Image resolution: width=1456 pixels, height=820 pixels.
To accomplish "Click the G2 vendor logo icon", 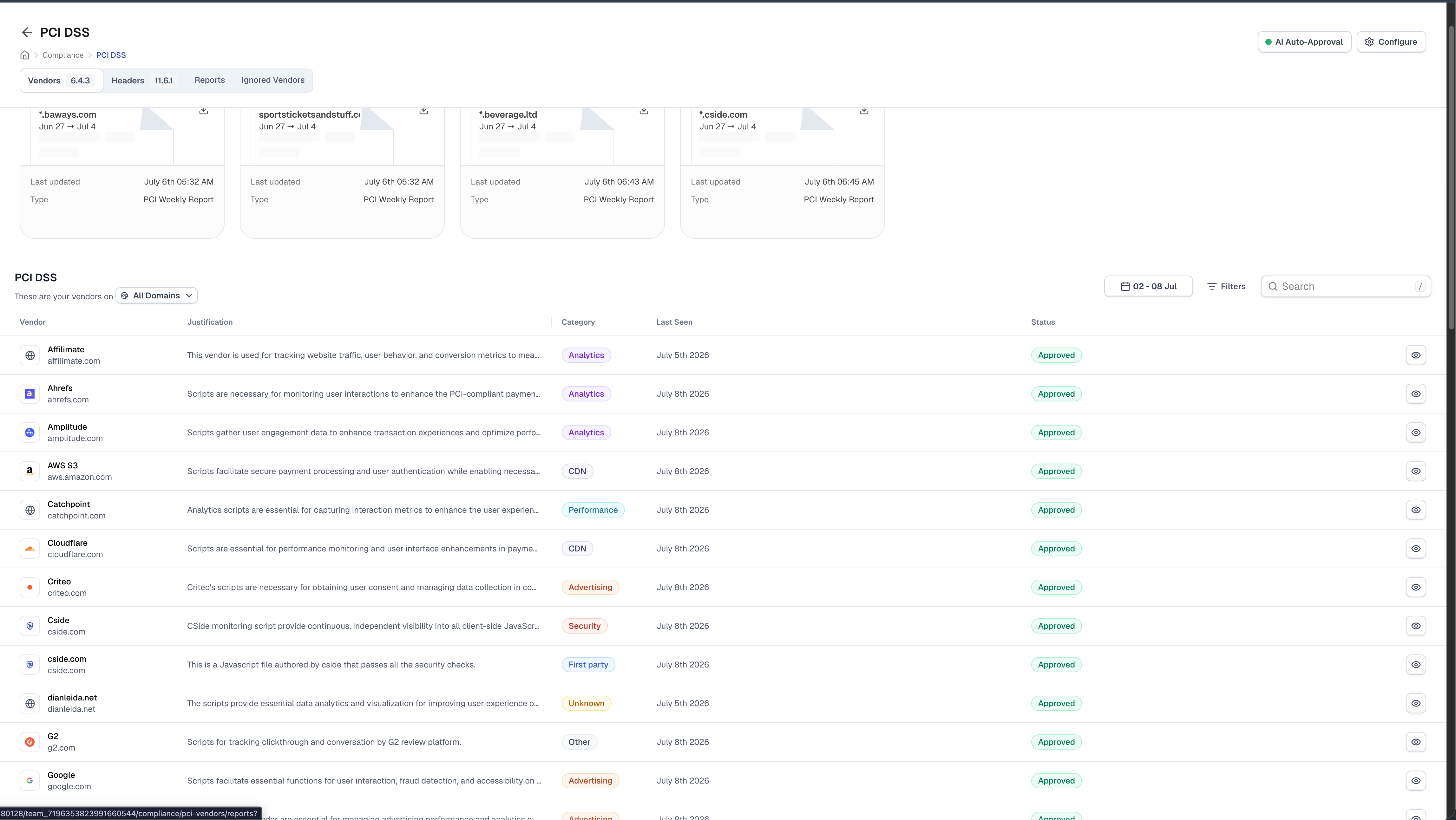I will point(30,742).
